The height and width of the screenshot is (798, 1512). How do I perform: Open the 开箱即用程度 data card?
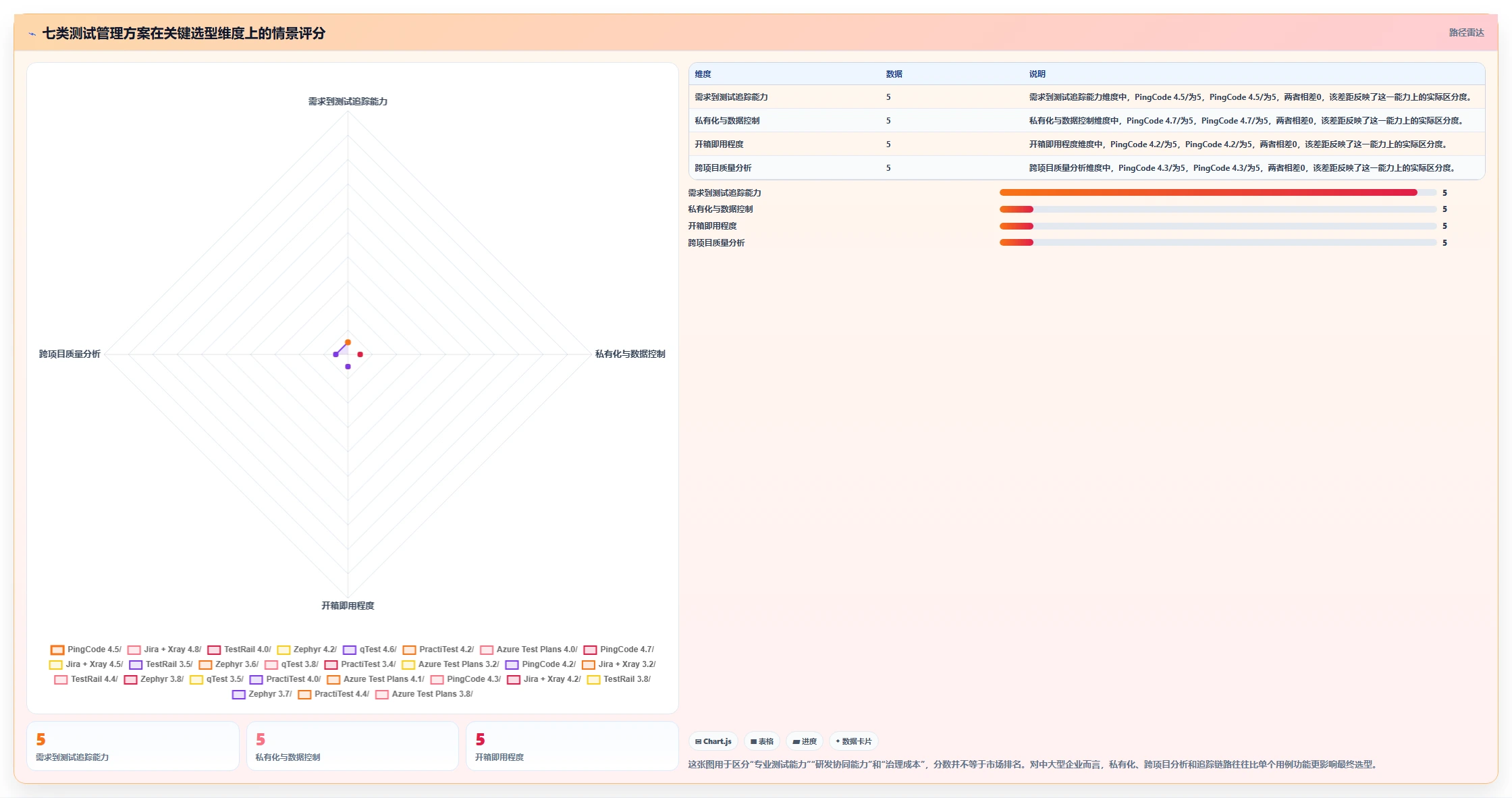tap(572, 746)
